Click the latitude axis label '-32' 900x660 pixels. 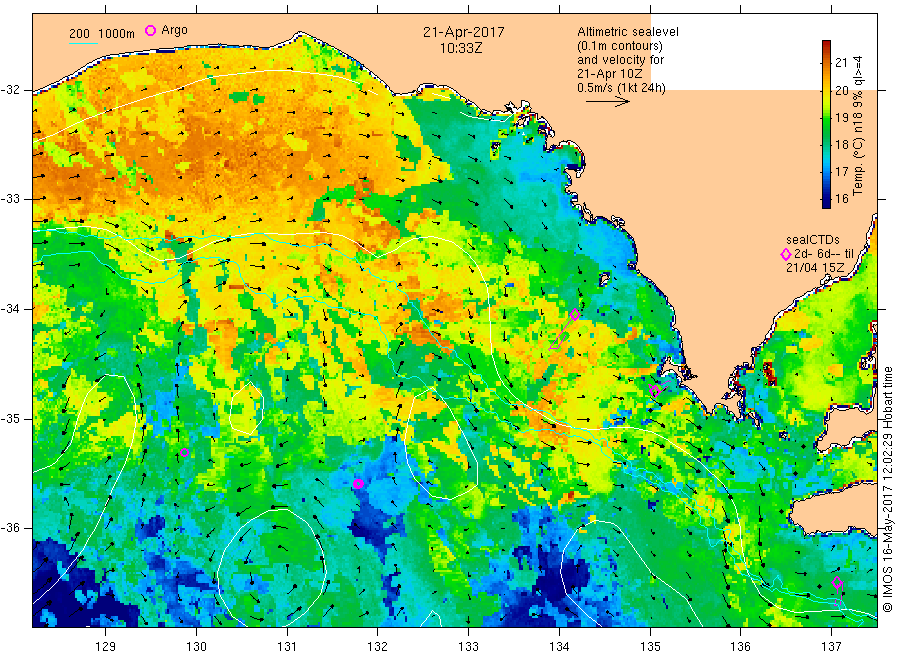pos(10,90)
